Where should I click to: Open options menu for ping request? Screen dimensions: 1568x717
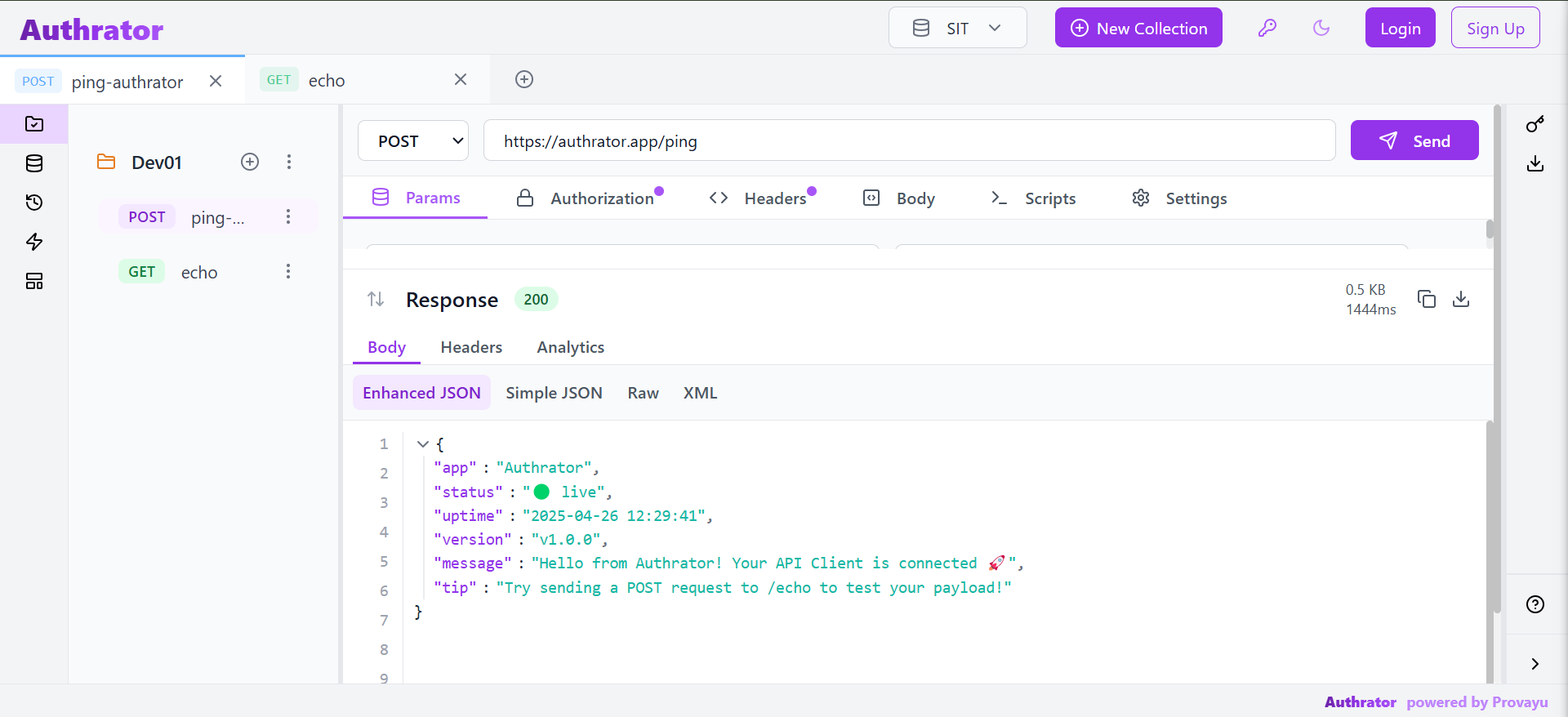click(x=287, y=216)
